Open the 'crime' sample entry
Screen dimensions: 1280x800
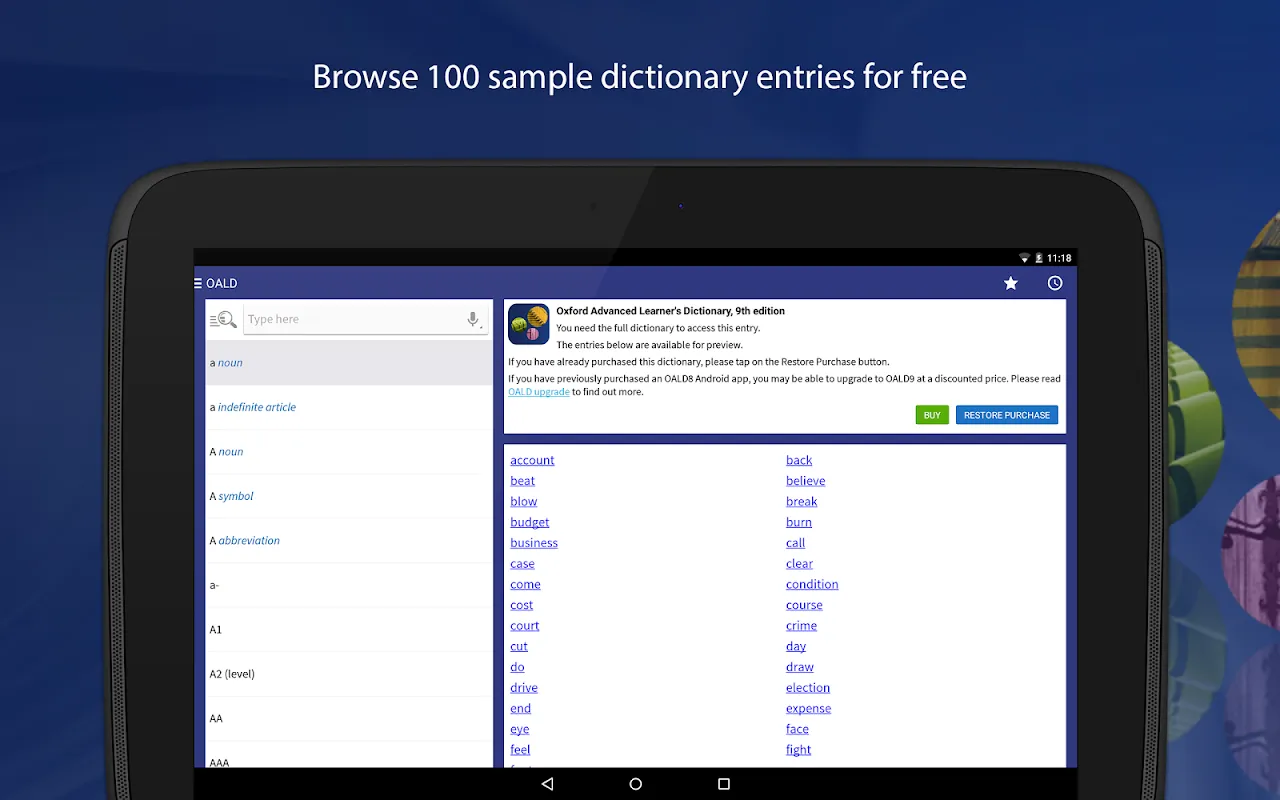802,626
